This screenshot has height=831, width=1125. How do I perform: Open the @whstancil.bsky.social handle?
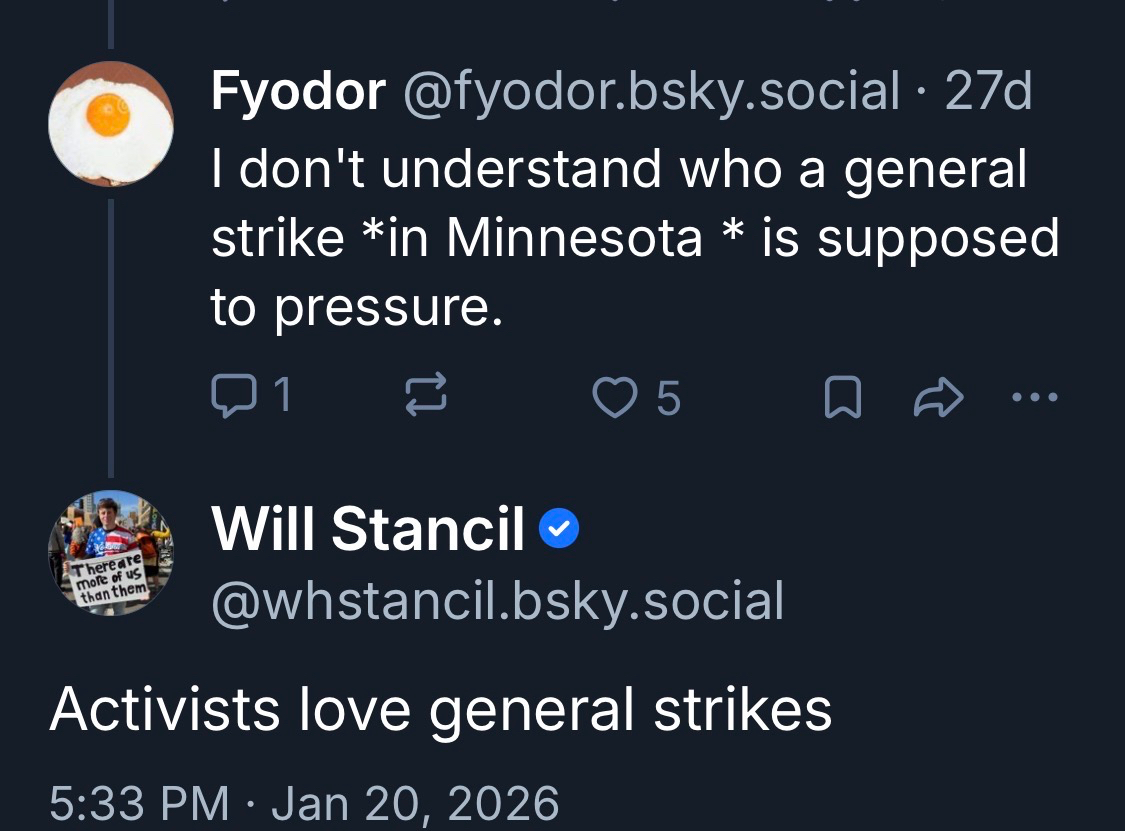pyautogui.click(x=497, y=601)
